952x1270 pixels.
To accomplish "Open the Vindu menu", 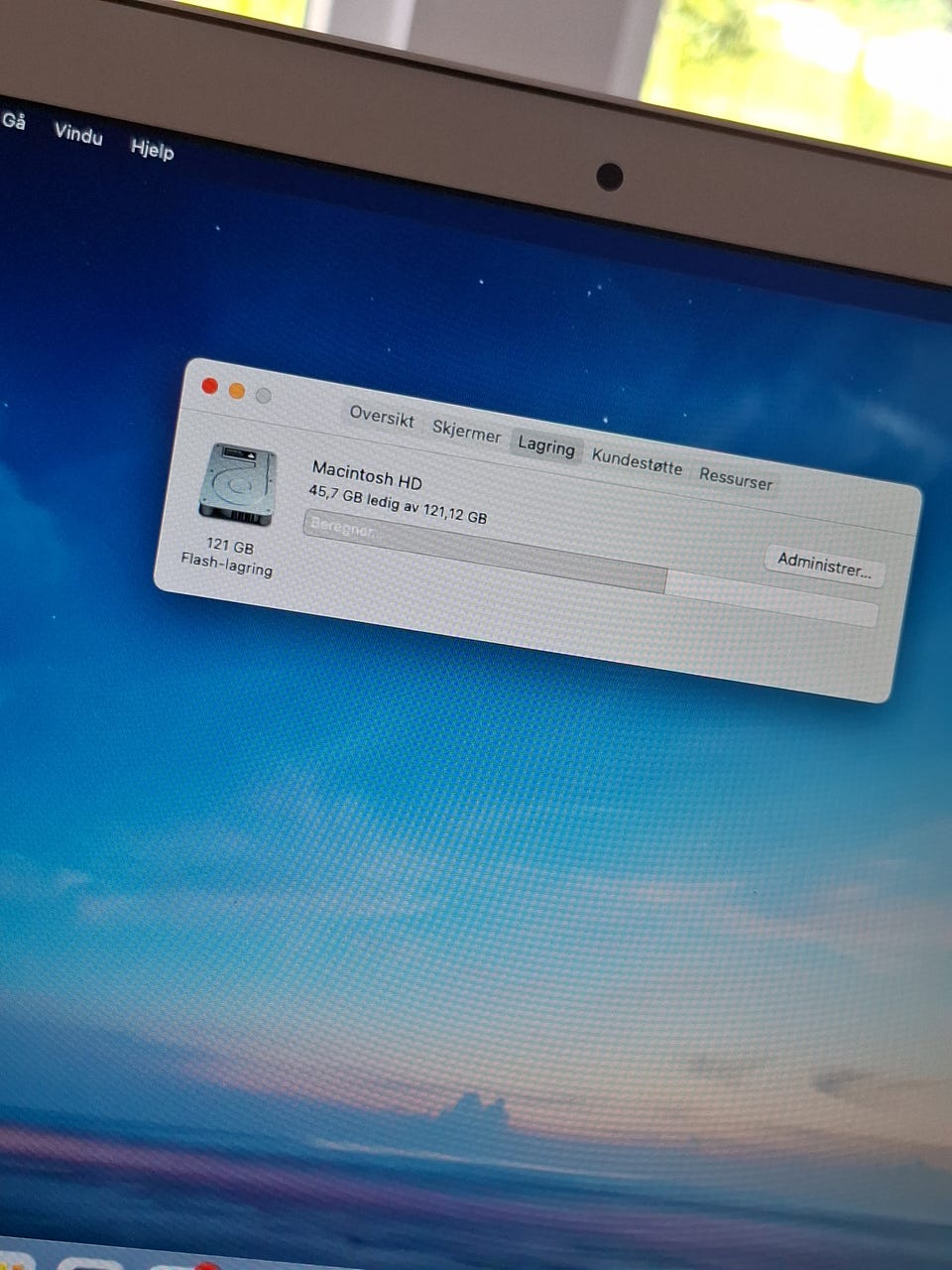I will (78, 133).
